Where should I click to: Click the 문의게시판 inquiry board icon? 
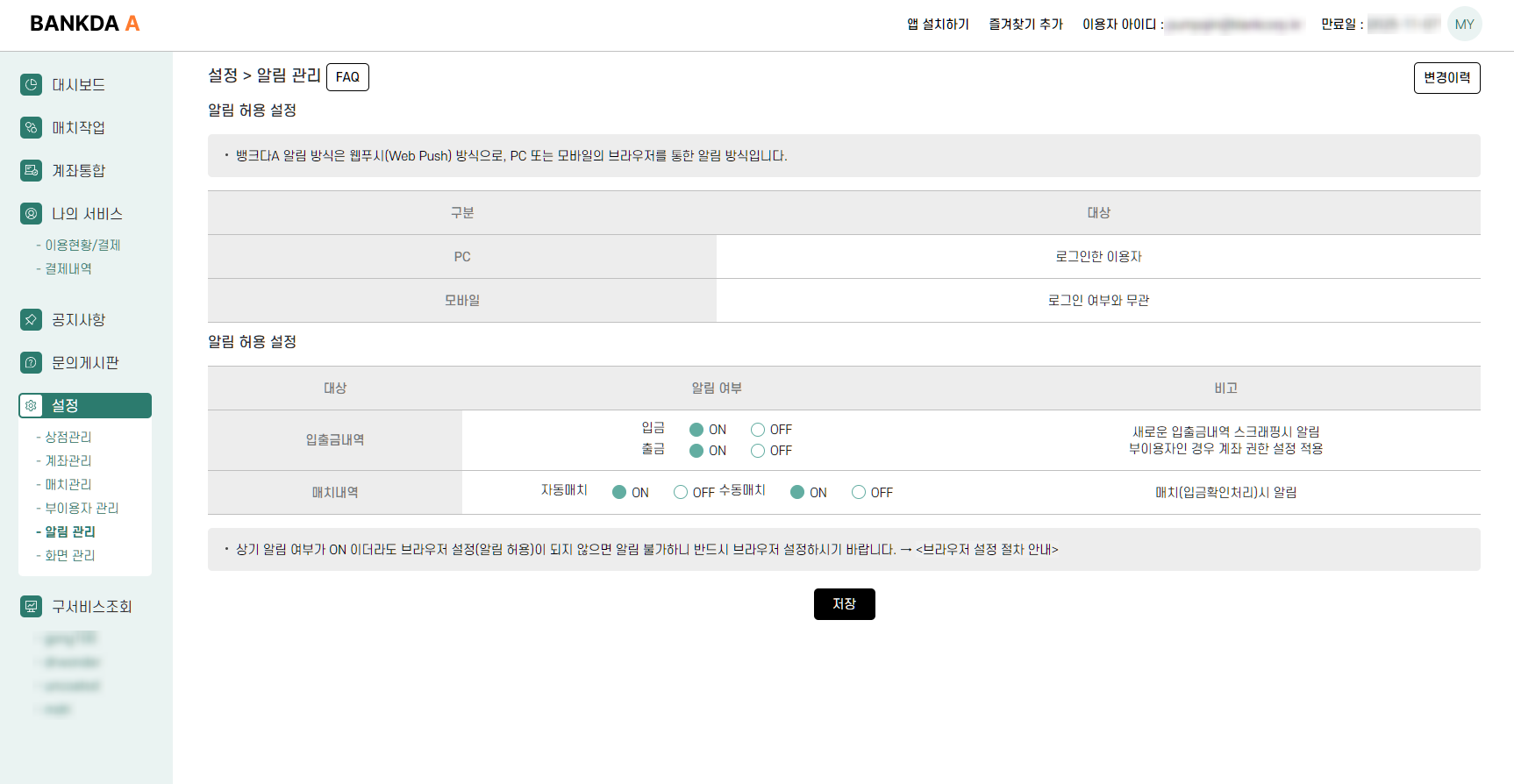pos(32,363)
